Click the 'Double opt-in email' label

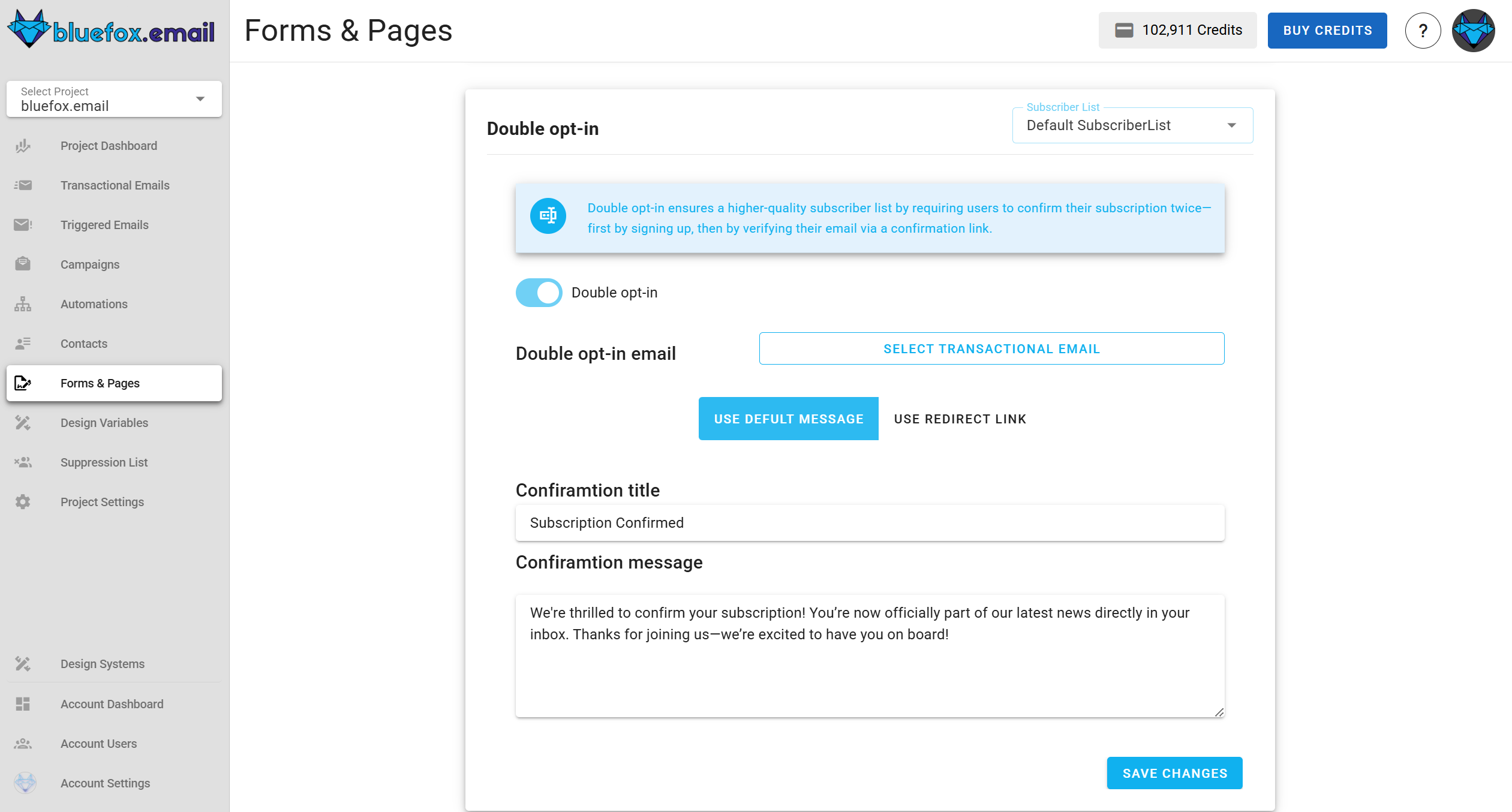[x=596, y=353]
